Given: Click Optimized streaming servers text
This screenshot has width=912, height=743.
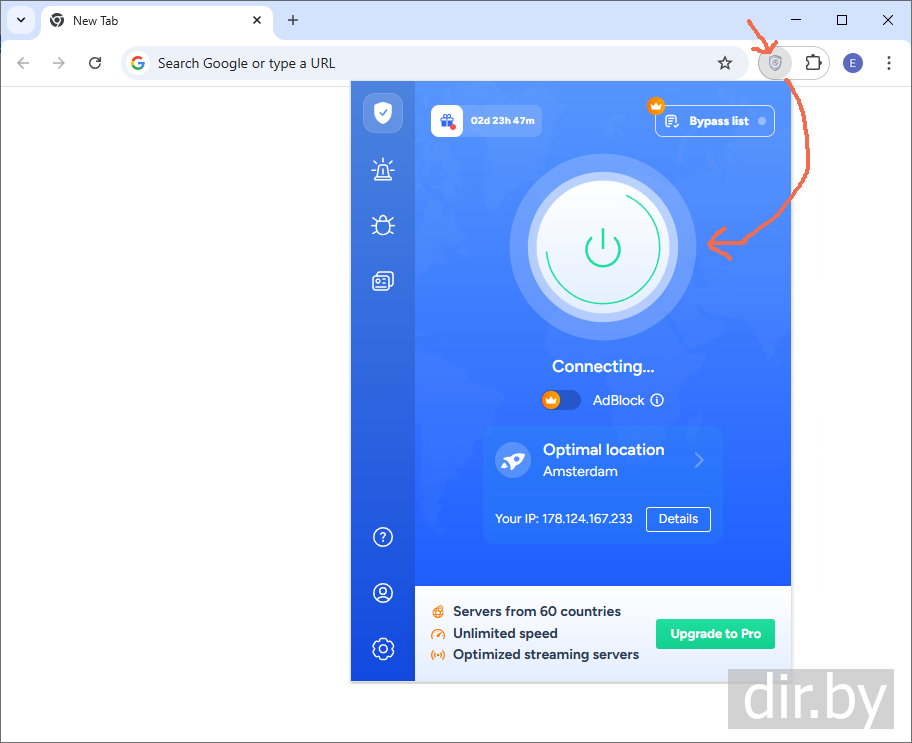Looking at the screenshot, I should (x=546, y=655).
